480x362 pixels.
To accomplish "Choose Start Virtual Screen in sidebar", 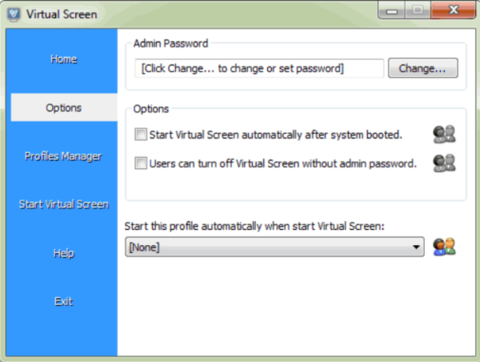I will pyautogui.click(x=64, y=204).
